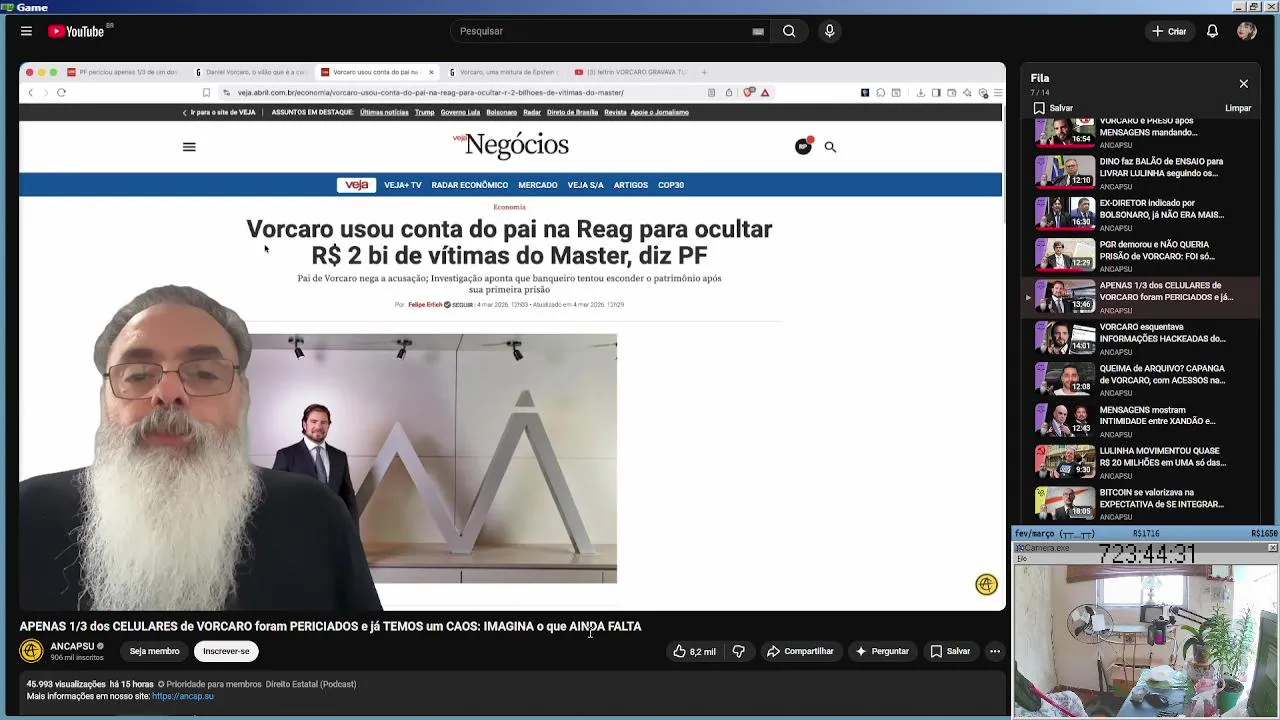Open the Criar create menu
Viewport: 1280px width, 720px height.
[1169, 31]
